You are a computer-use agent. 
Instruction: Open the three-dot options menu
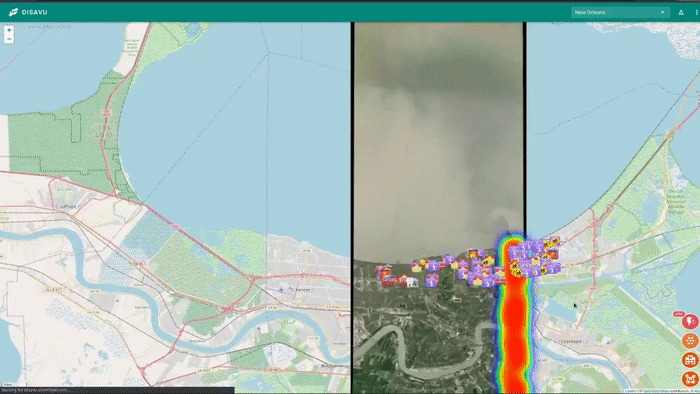tap(696, 12)
